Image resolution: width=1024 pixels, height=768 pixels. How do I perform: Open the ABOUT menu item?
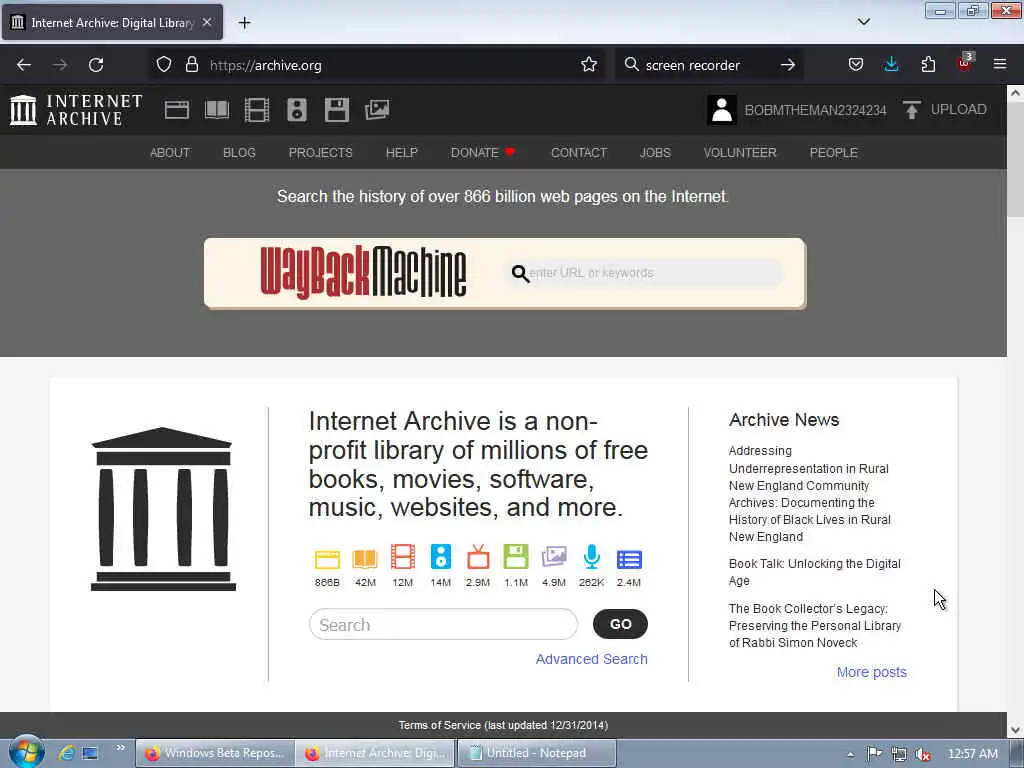tap(170, 153)
